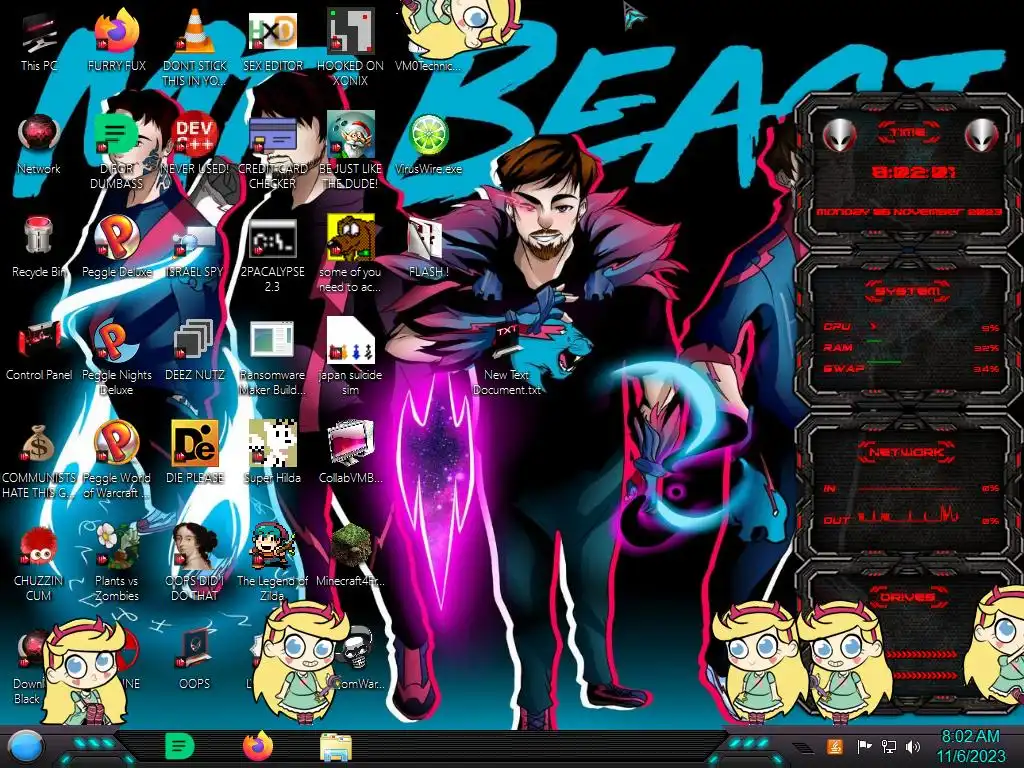Open the volume speaker tray icon

[914, 746]
